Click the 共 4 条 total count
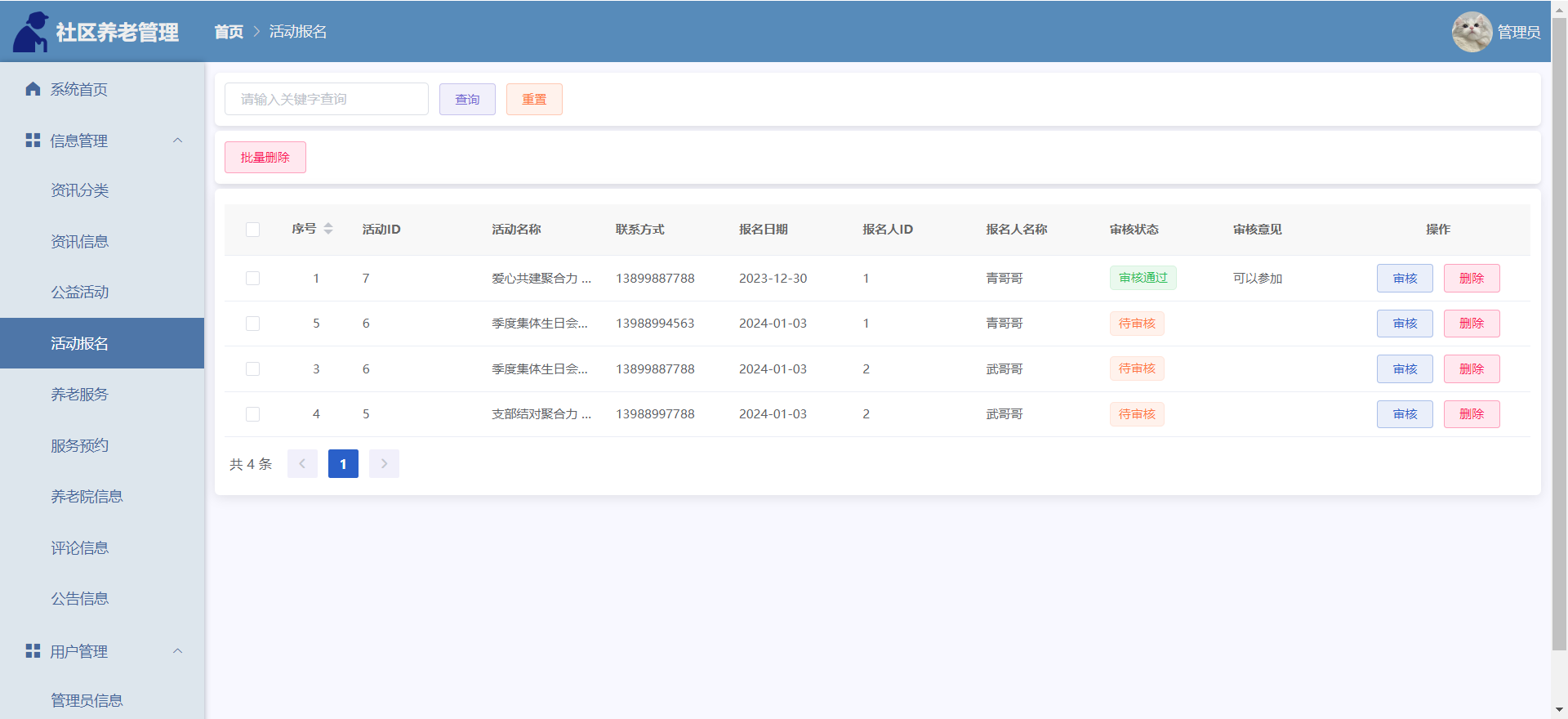 [251, 464]
